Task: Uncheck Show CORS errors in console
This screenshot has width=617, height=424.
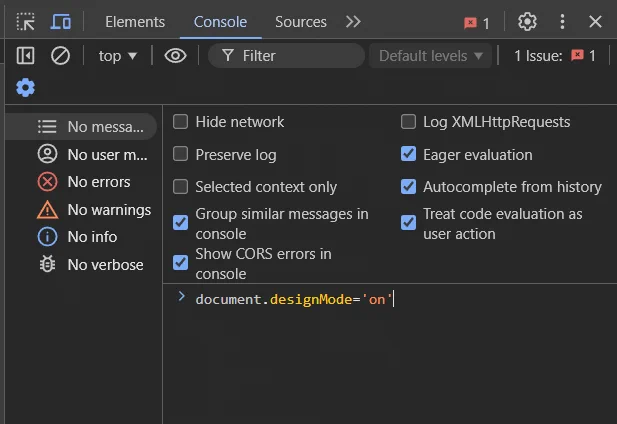Action: pos(181,262)
